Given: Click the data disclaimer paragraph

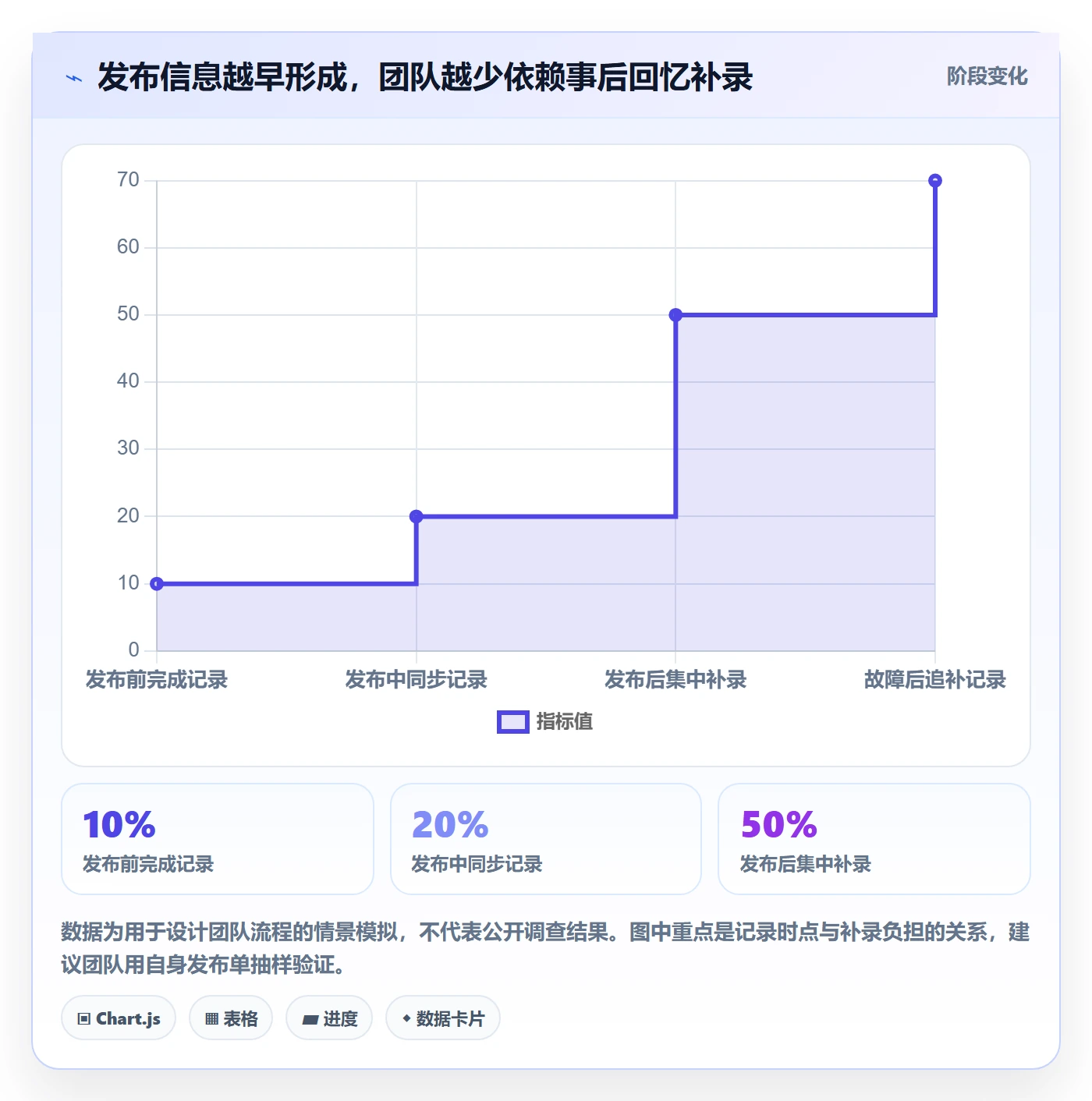Looking at the screenshot, I should coord(545,948).
